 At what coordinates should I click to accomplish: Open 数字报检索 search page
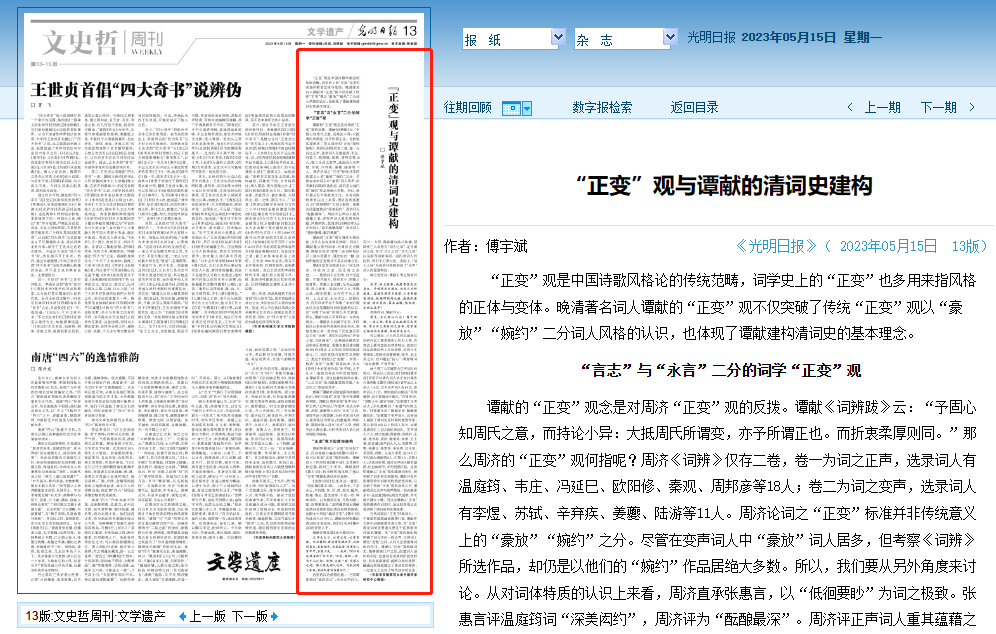pyautogui.click(x=602, y=108)
